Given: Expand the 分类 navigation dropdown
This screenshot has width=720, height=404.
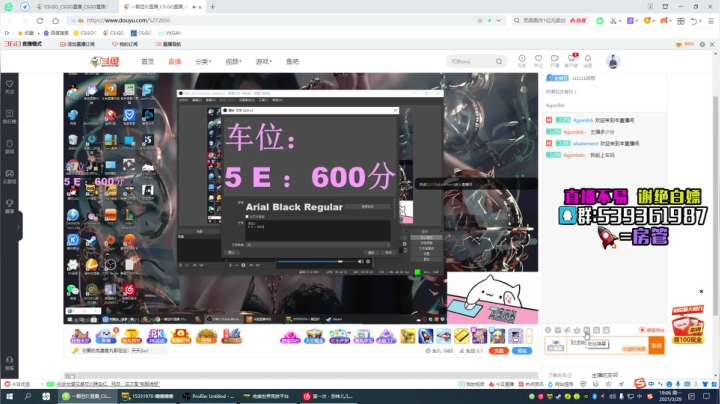Looking at the screenshot, I should tap(203, 62).
